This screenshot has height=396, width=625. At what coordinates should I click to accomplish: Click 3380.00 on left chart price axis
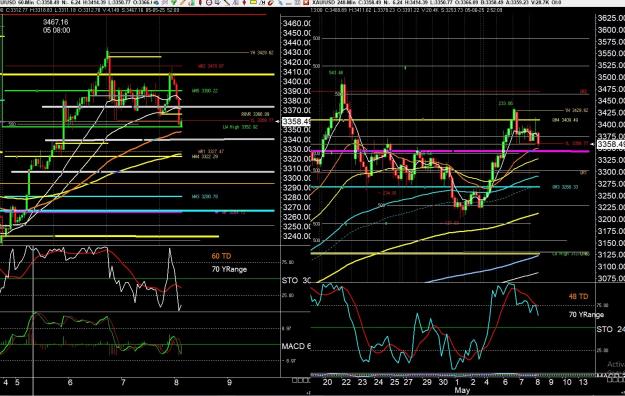tap(296, 101)
